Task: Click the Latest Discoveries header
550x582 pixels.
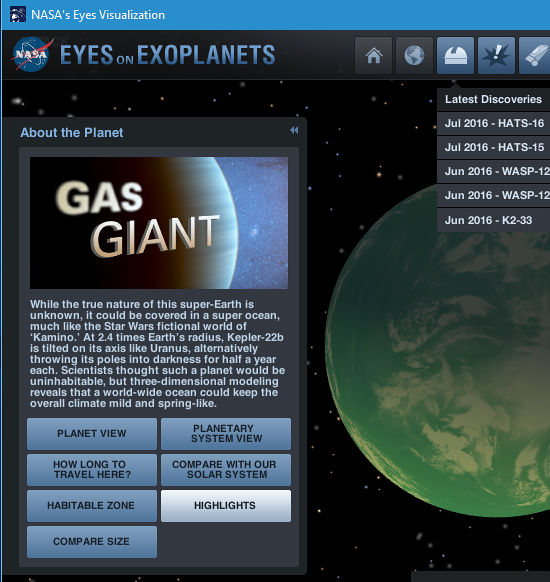Action: pyautogui.click(x=493, y=99)
